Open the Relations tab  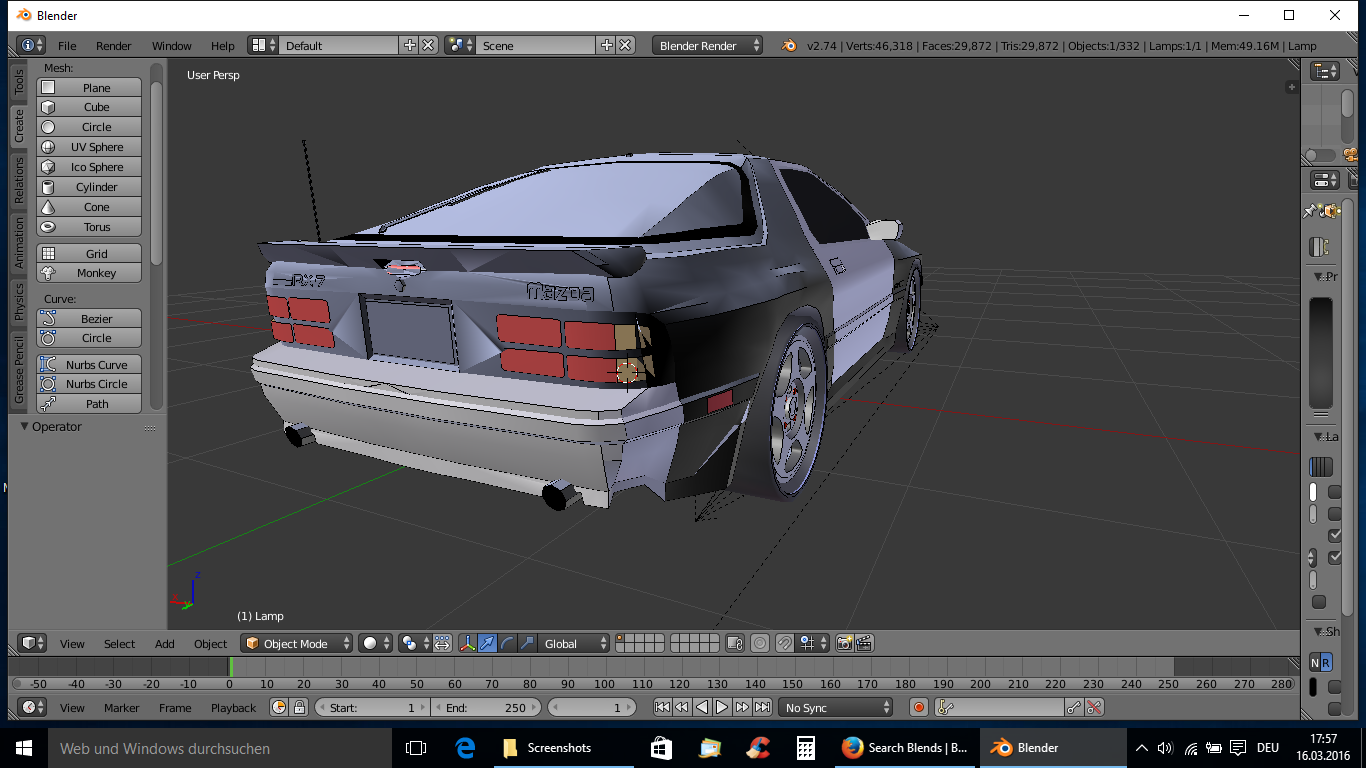[x=18, y=181]
